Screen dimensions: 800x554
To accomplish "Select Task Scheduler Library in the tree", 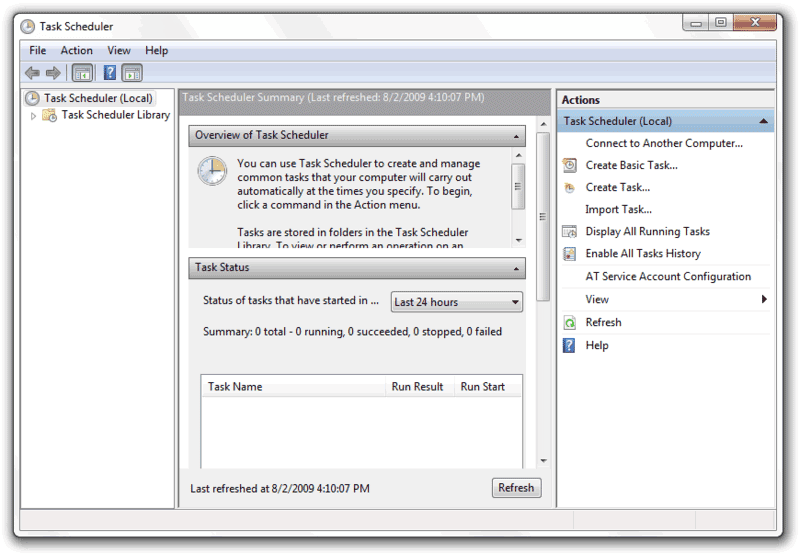I will (x=116, y=115).
